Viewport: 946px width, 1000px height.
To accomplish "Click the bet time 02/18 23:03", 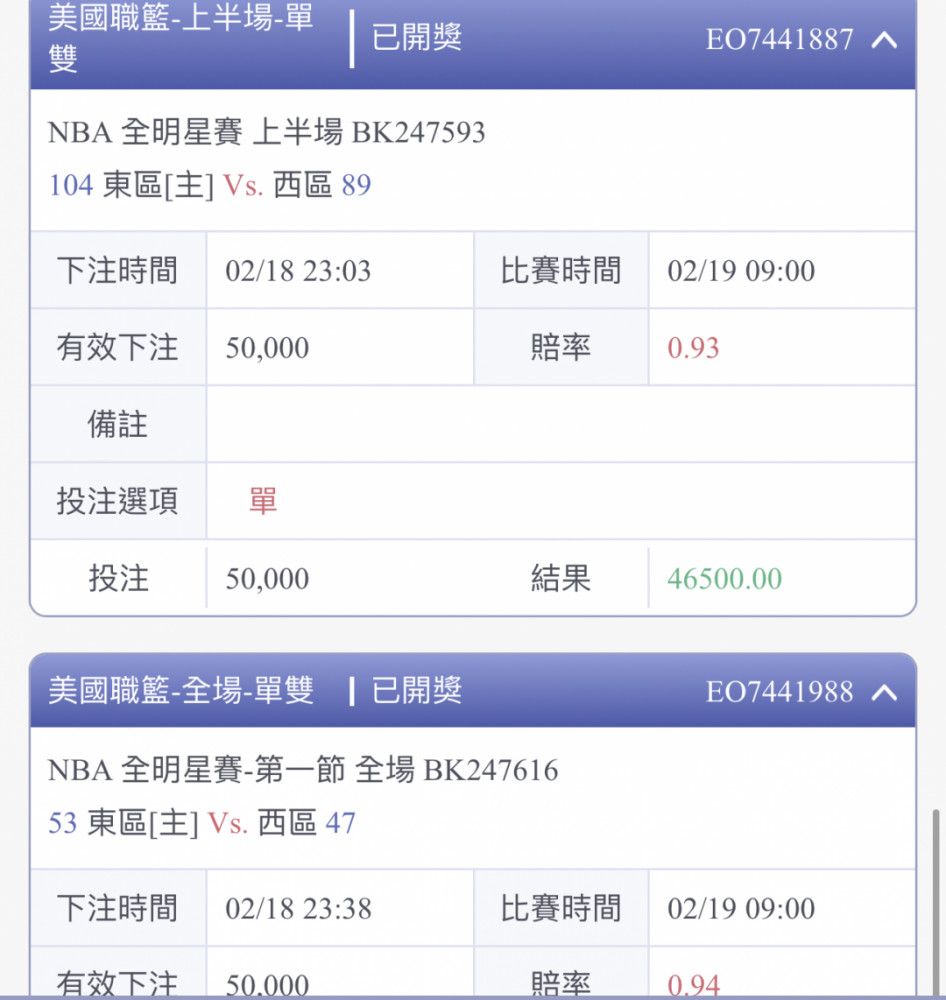I will [298, 270].
